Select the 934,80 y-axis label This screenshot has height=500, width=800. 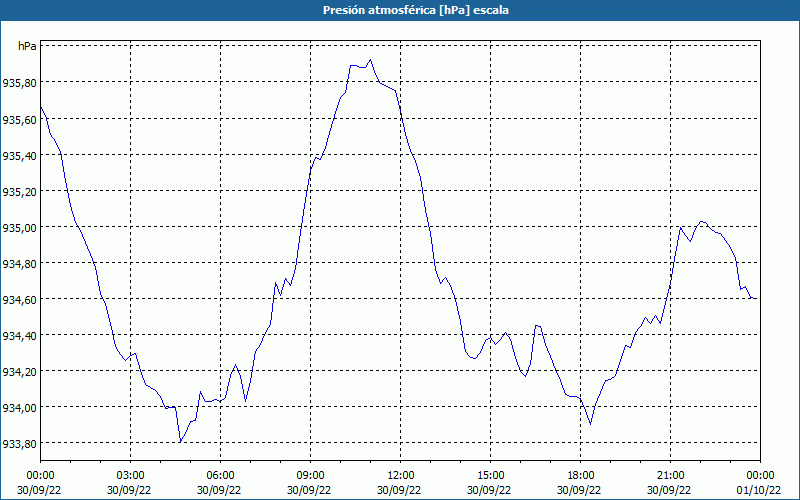[x=19, y=263]
